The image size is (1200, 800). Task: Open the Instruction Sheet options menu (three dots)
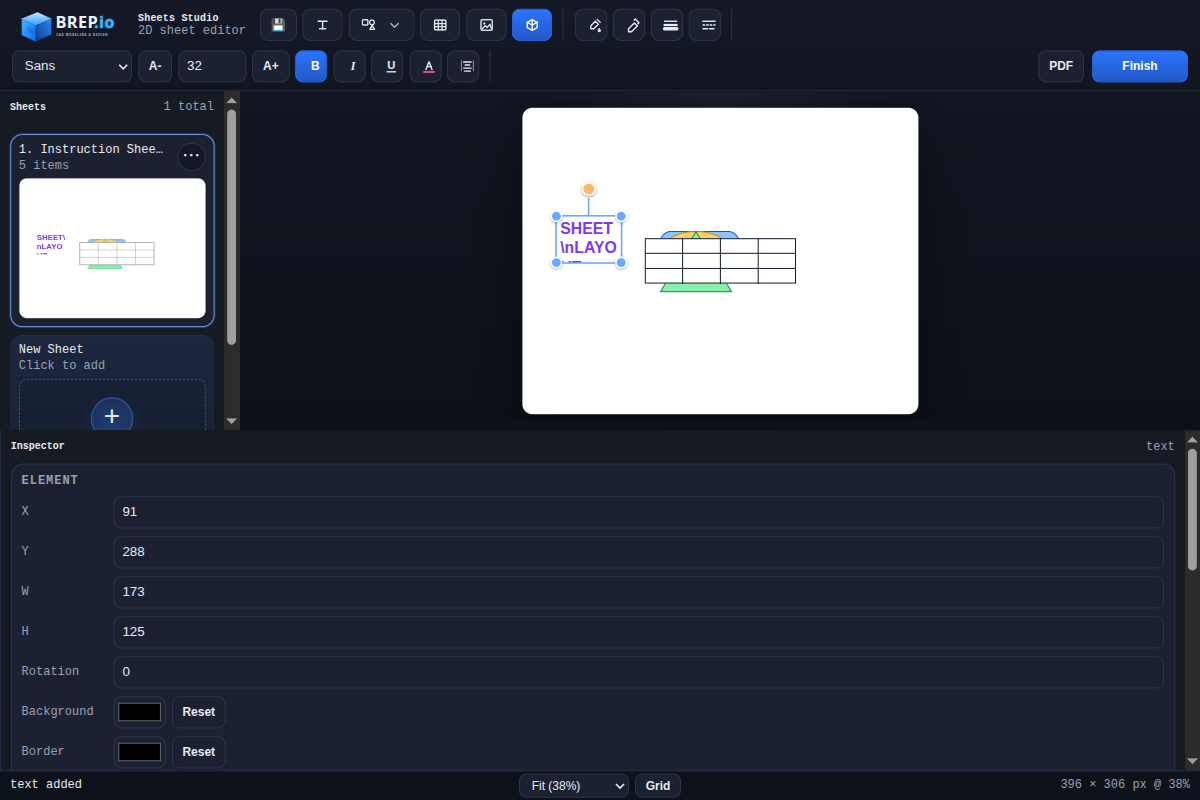pyautogui.click(x=191, y=156)
